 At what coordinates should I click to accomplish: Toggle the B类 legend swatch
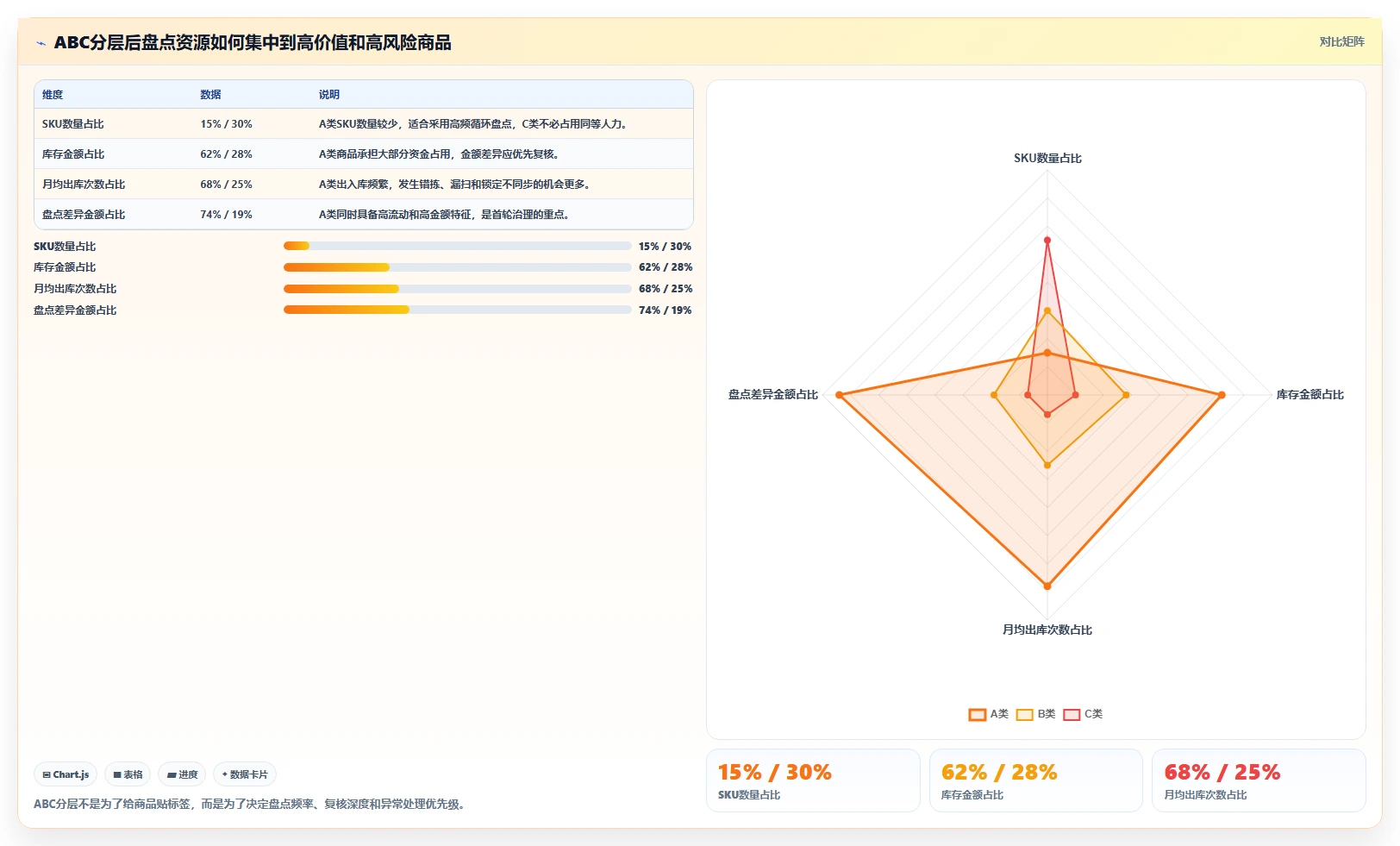(x=1024, y=714)
